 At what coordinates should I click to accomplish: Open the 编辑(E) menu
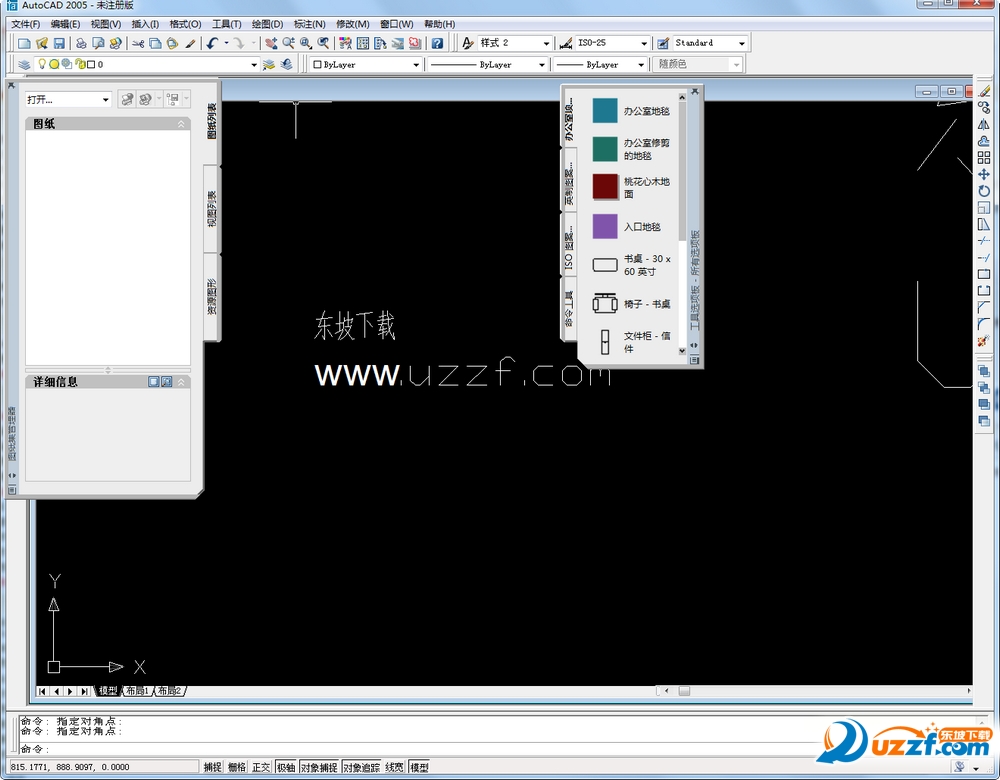65,24
